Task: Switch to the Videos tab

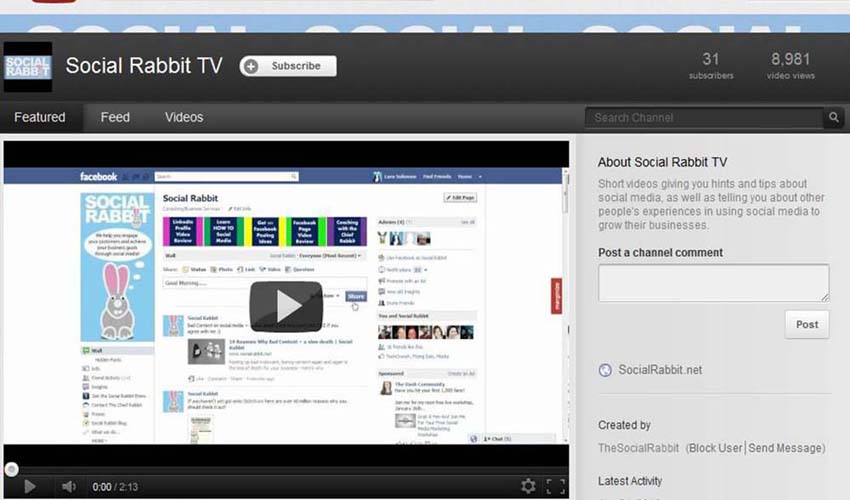Action: tap(184, 117)
